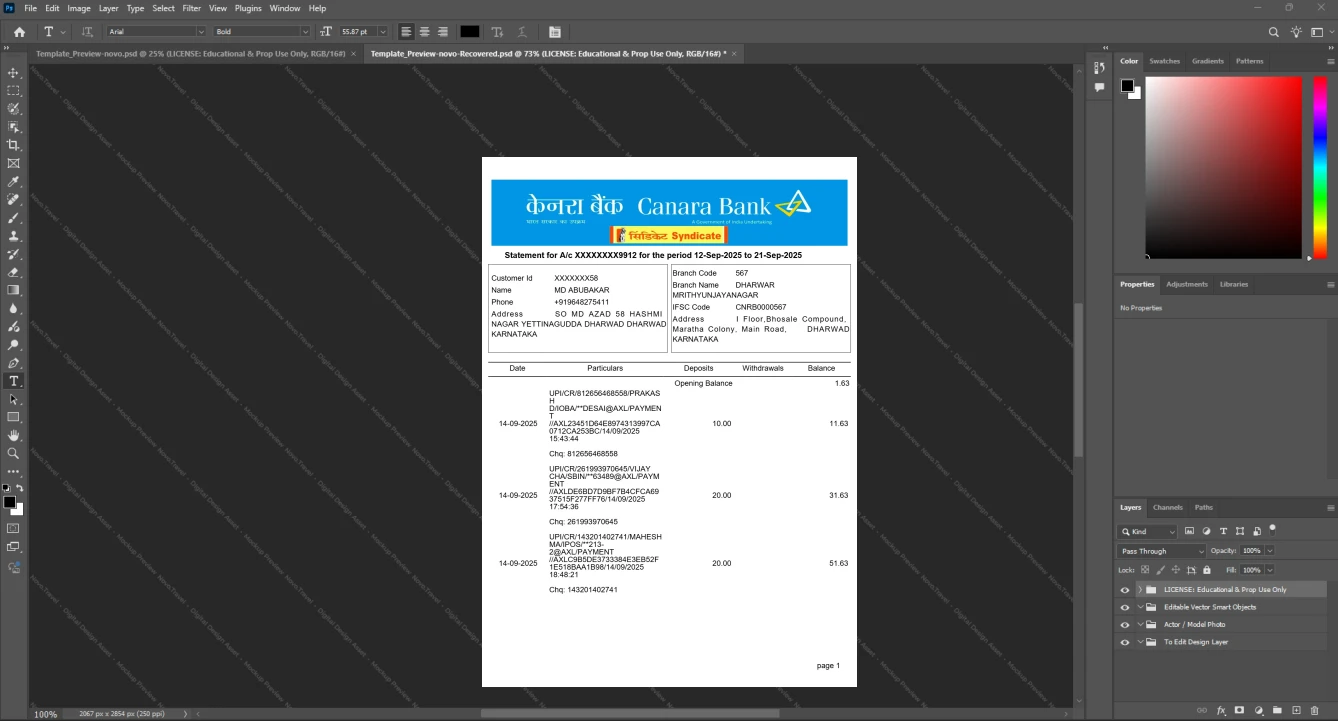Select the Move tool
1338x721 pixels.
14,73
